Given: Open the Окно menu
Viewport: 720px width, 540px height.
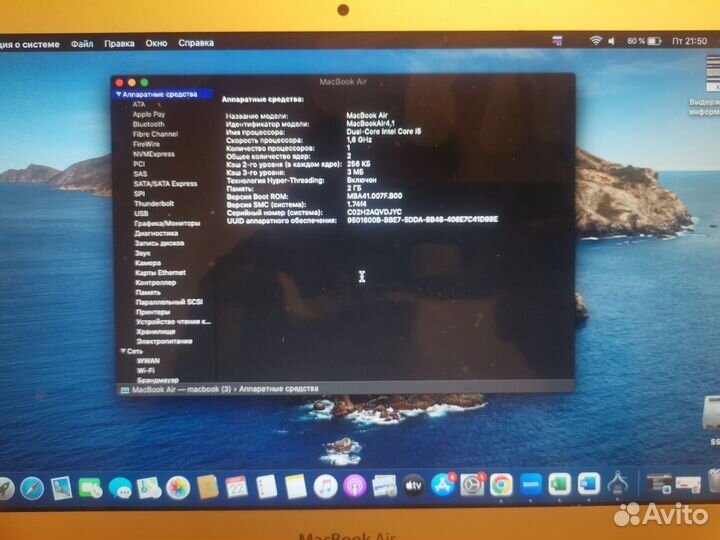Looking at the screenshot, I should pyautogui.click(x=156, y=43).
